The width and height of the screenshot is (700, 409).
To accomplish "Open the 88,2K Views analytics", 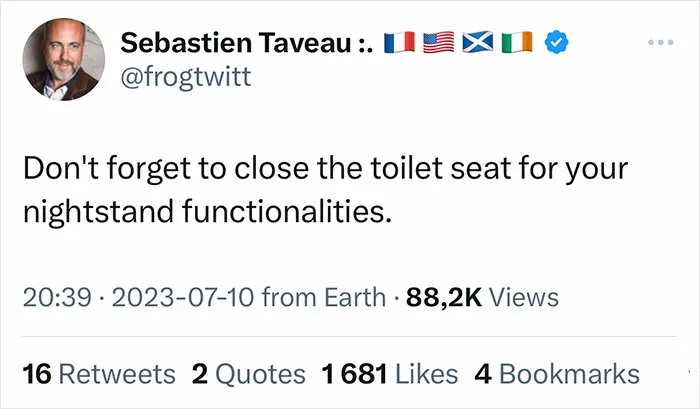I will (x=482, y=297).
